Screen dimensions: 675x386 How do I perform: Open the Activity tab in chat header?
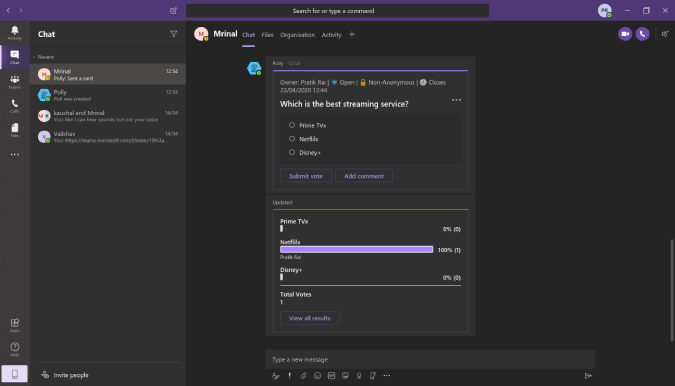331,35
